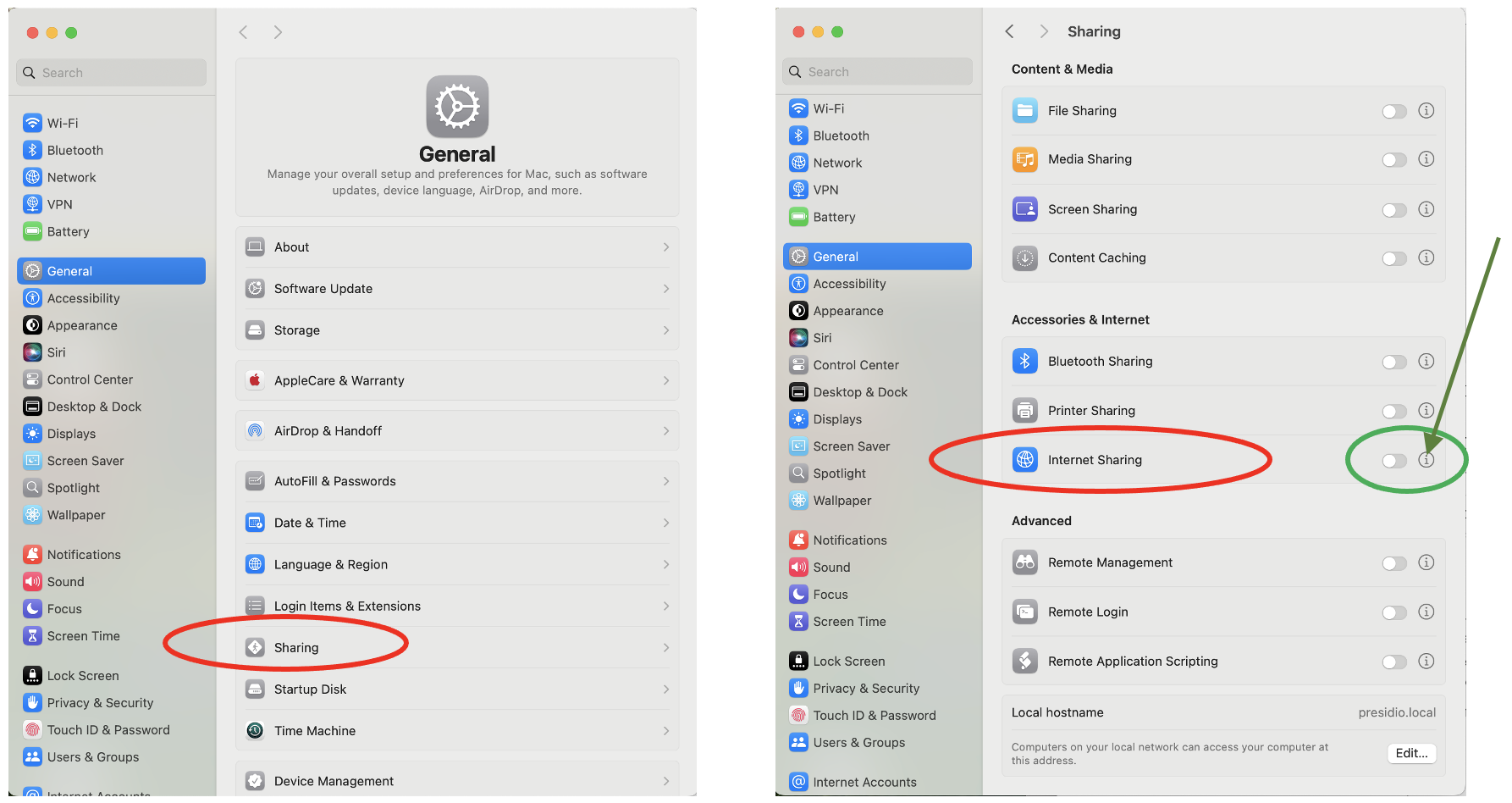The height and width of the screenshot is (803, 1512).
Task: Click the info icon beside Internet Sharing
Action: click(x=1426, y=460)
